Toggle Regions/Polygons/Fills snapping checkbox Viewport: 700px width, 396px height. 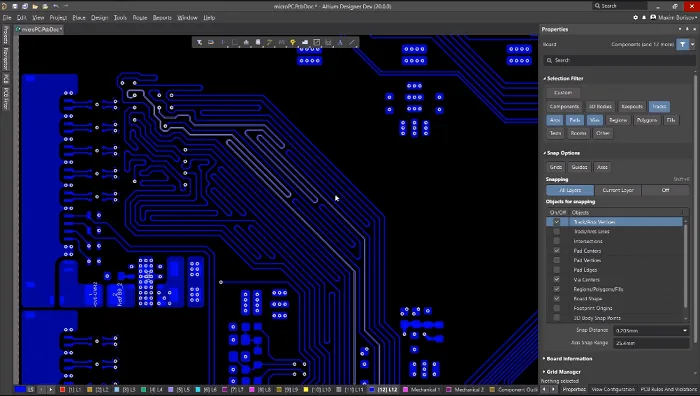tap(556, 289)
